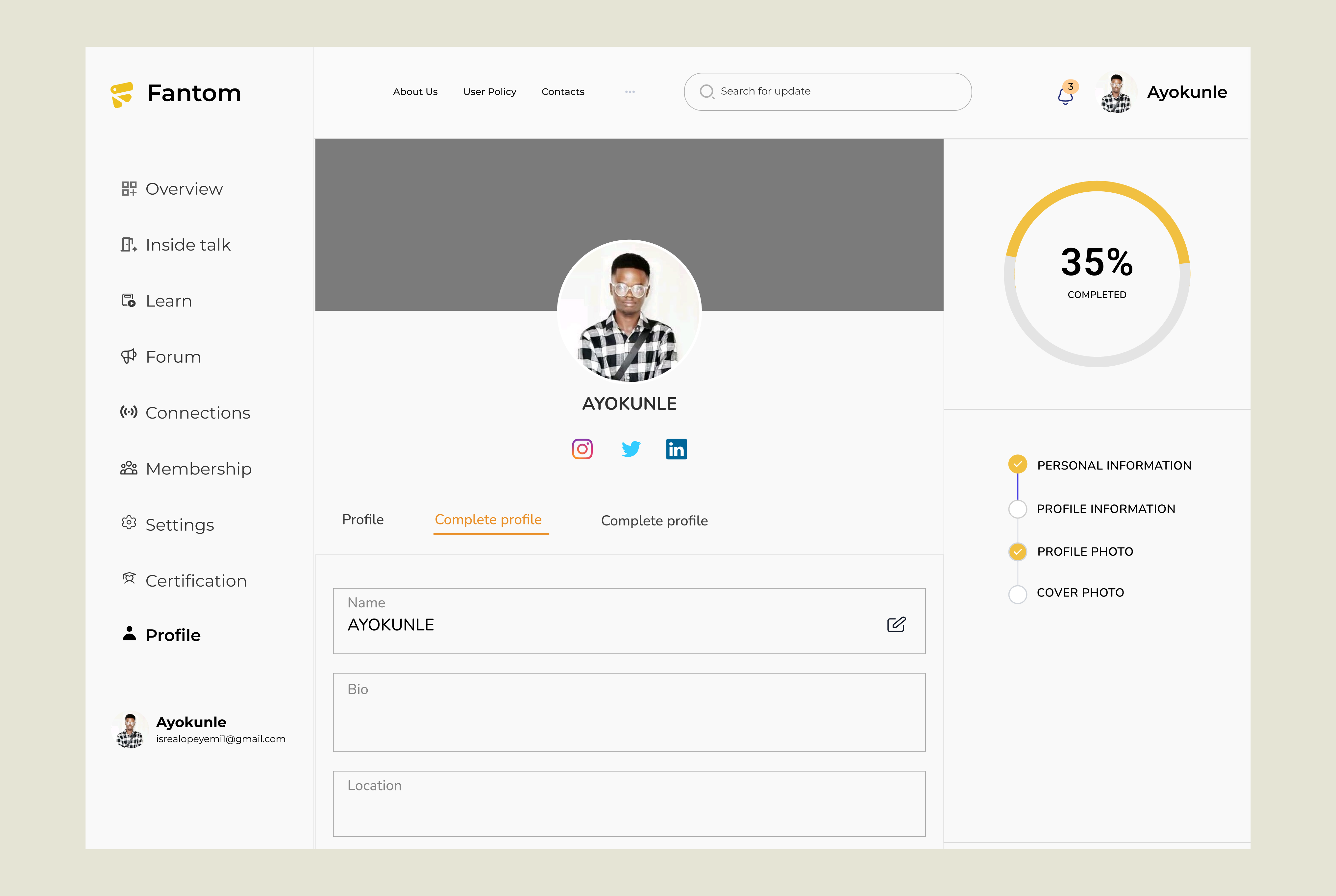Click the Certification graduate icon
The width and height of the screenshot is (1336, 896).
pos(129,579)
